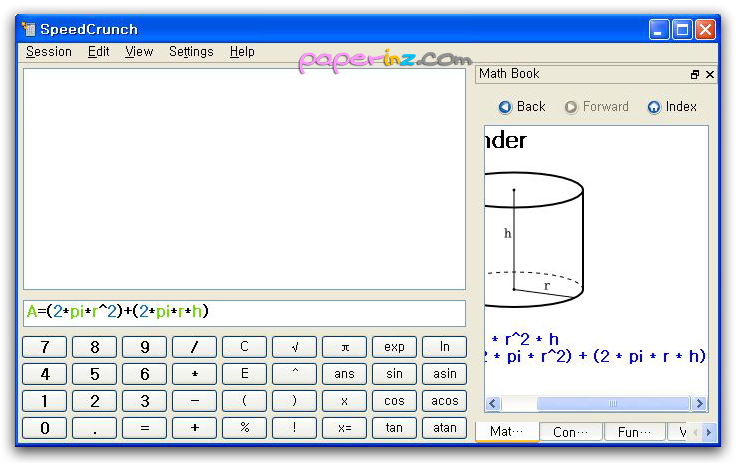Click the divide (/) button

[x=194, y=347]
